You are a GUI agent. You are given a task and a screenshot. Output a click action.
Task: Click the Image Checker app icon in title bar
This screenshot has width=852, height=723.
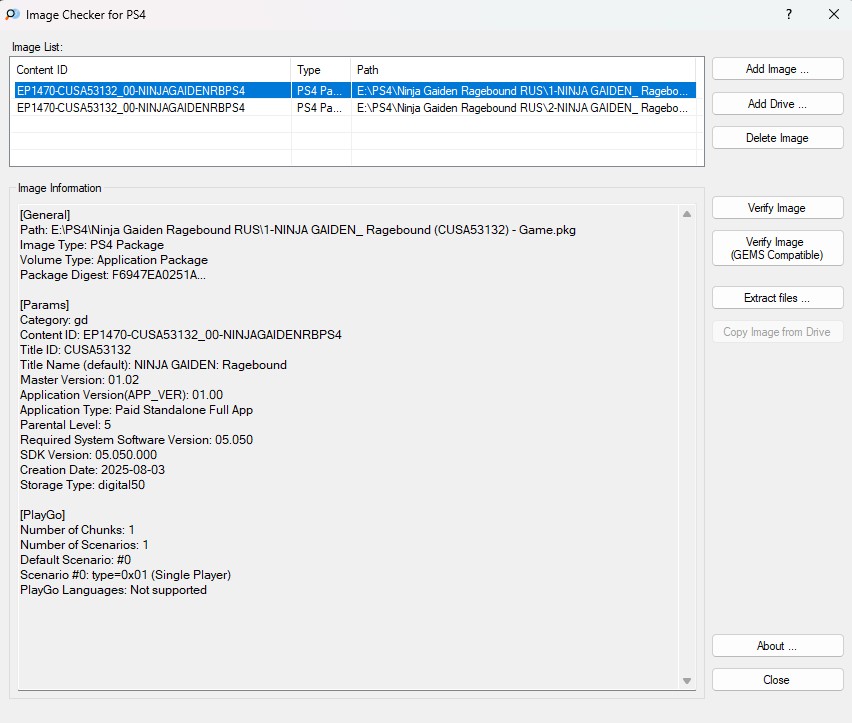(12, 15)
